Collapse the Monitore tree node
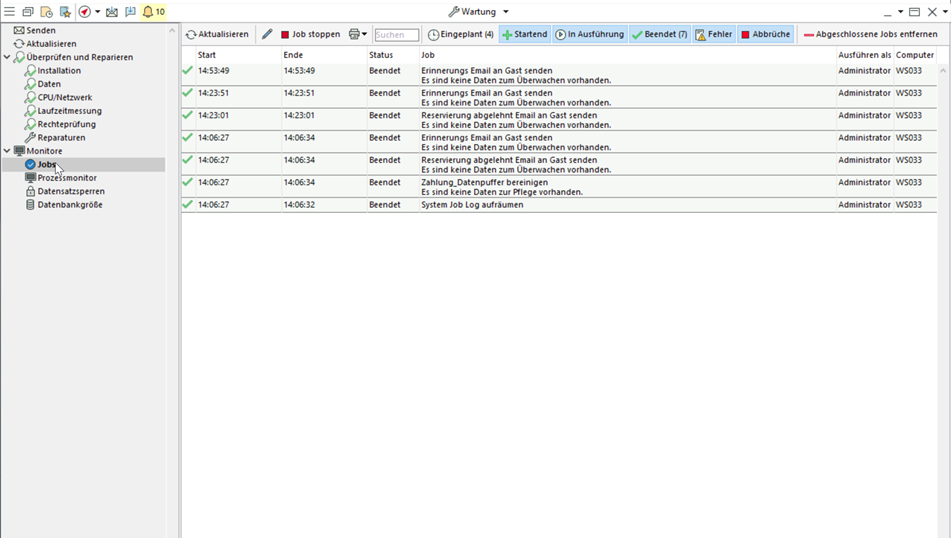This screenshot has height=538, width=951. (x=7, y=151)
